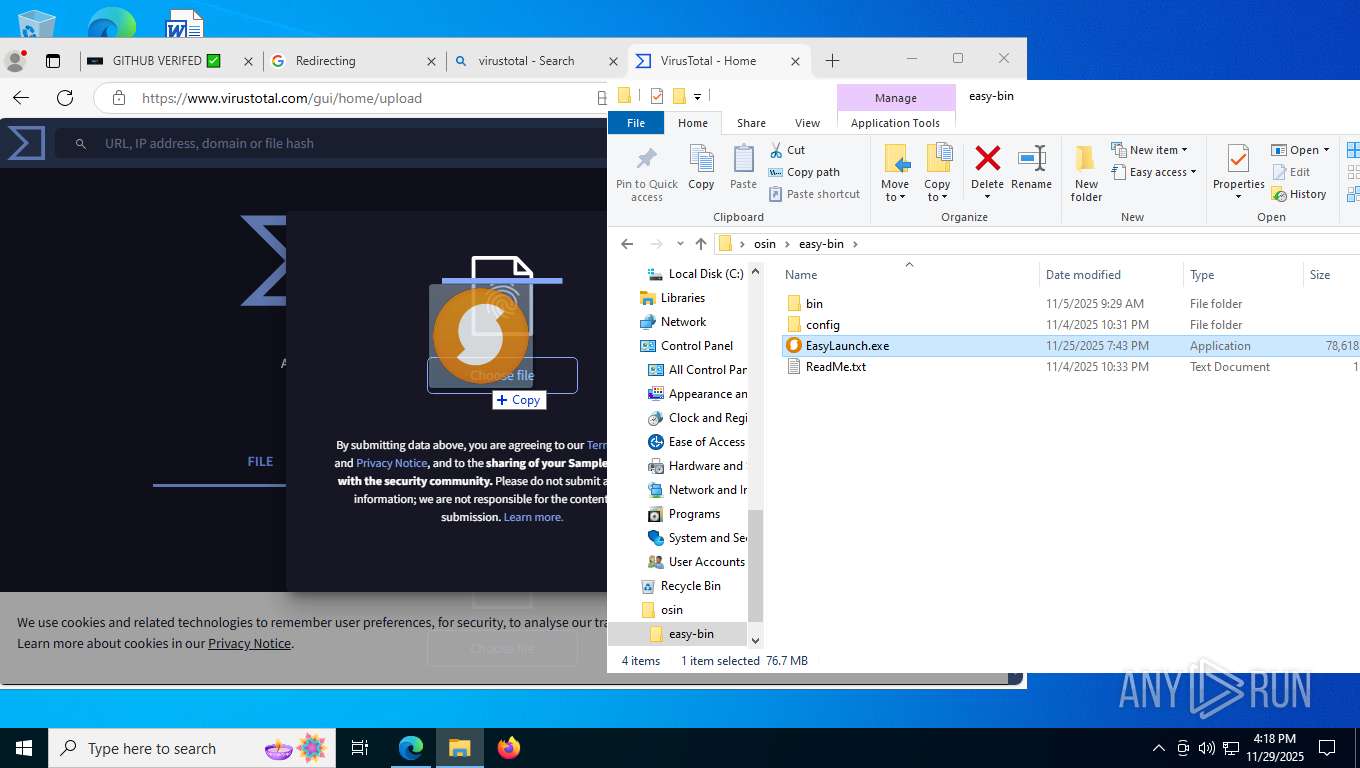Viewport: 1360px width, 768px height.
Task: Select osin folder in navigation pane
Action: [x=671, y=610]
